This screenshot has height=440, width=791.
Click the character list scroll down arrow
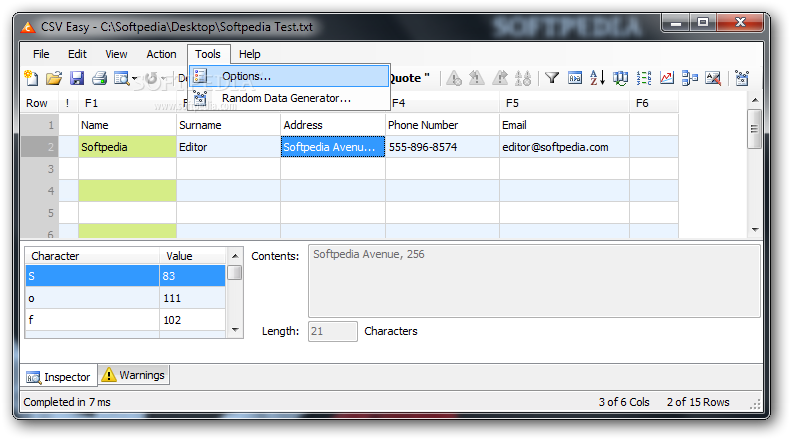(235, 329)
